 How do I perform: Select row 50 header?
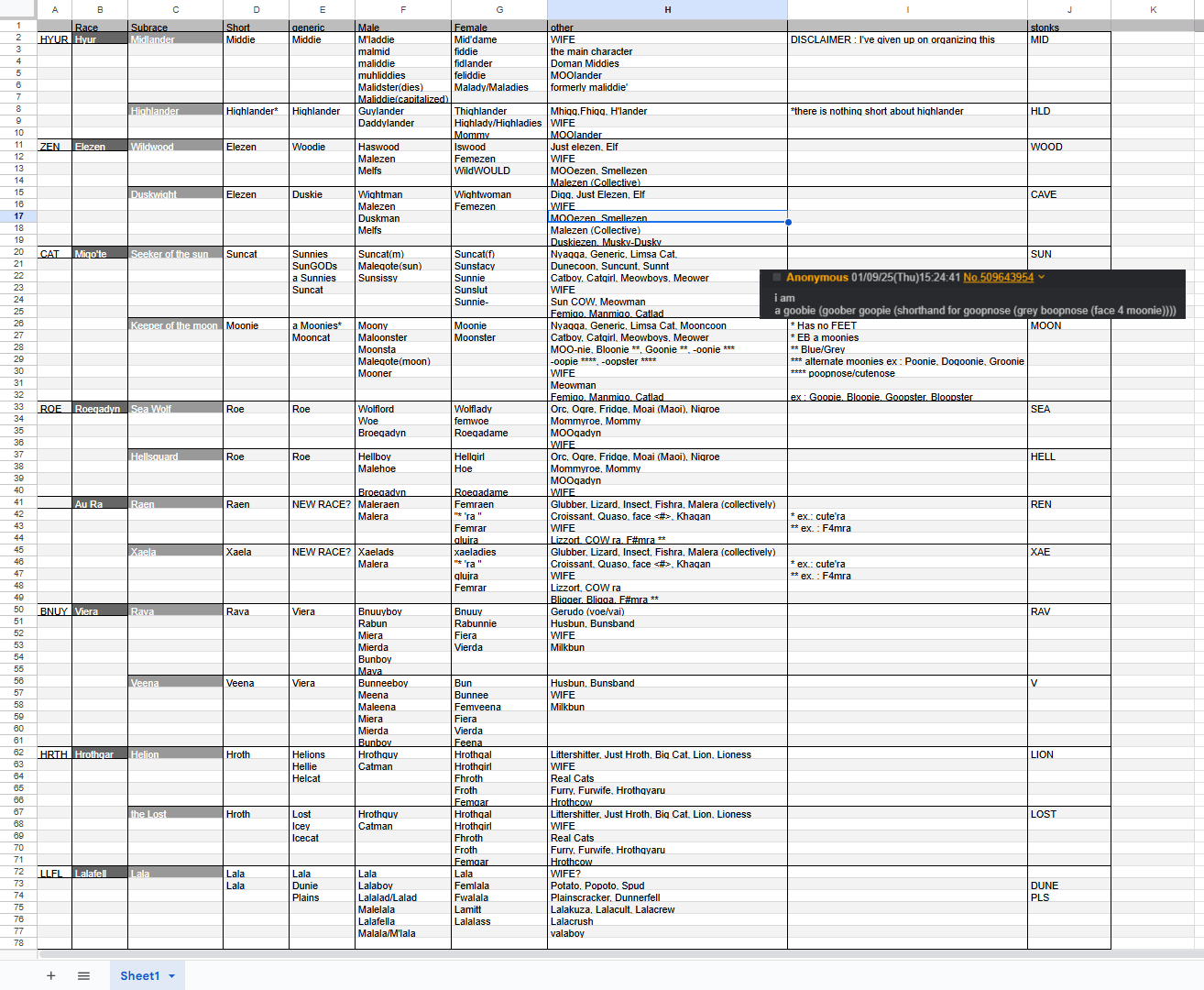(18, 610)
